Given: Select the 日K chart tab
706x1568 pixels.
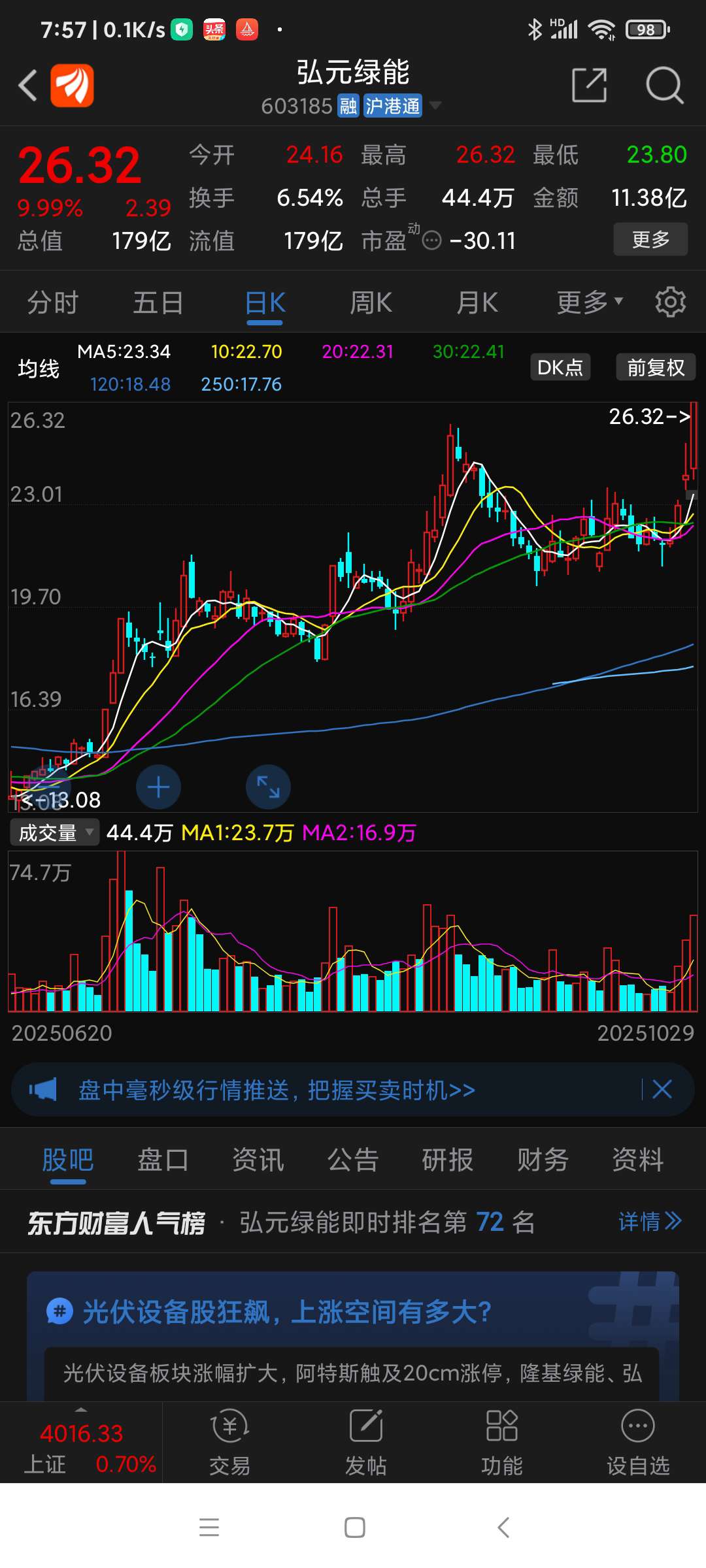Looking at the screenshot, I should pyautogui.click(x=265, y=302).
